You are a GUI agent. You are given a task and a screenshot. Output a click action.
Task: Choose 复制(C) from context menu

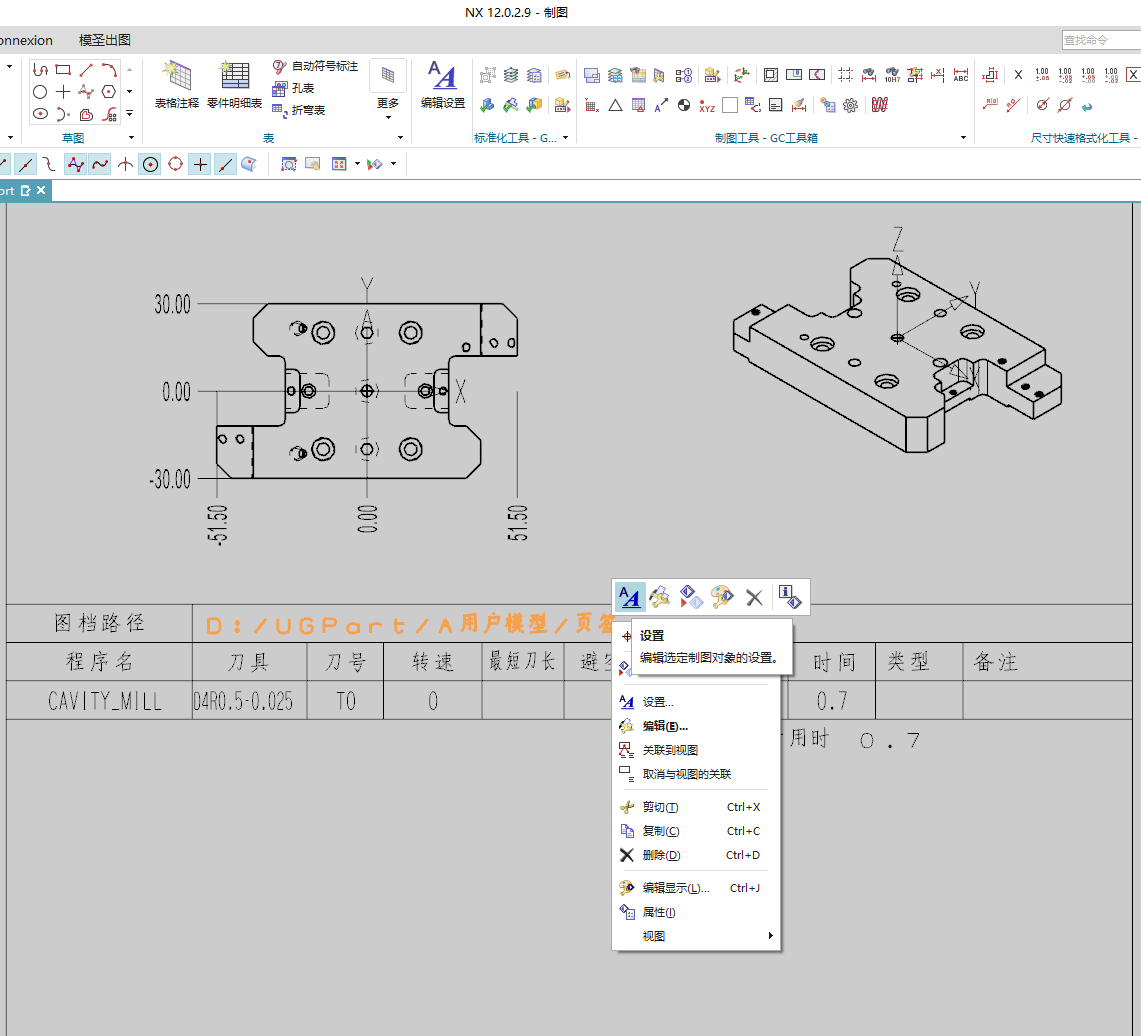696,832
